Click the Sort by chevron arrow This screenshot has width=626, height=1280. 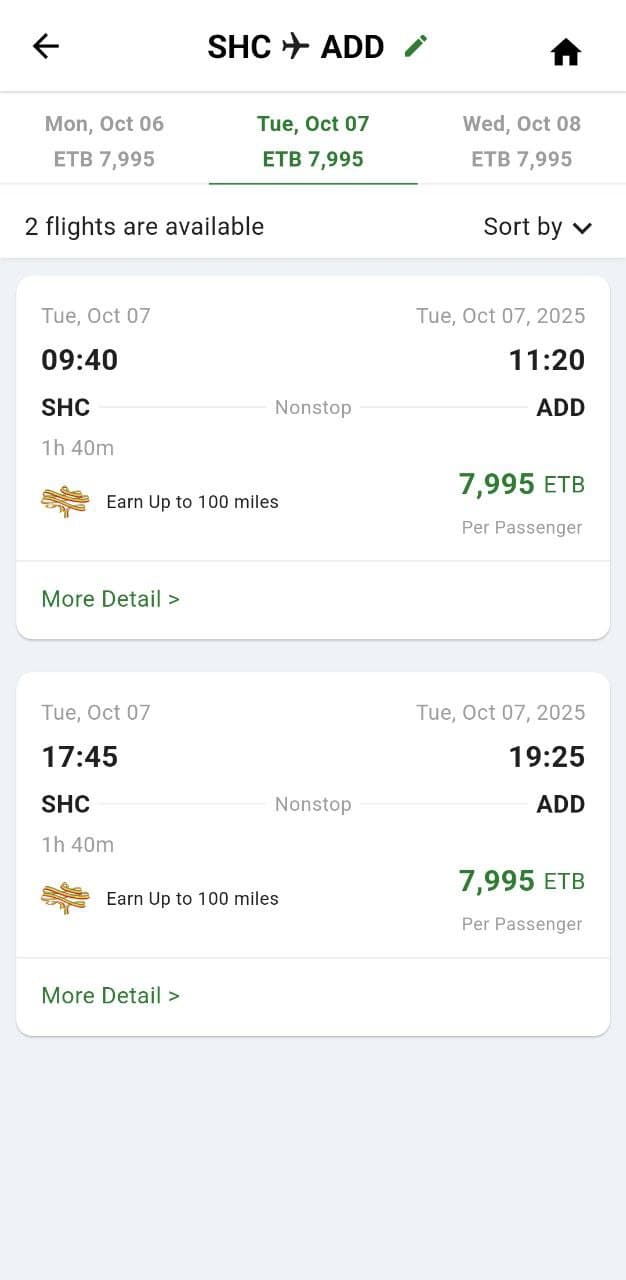point(583,228)
